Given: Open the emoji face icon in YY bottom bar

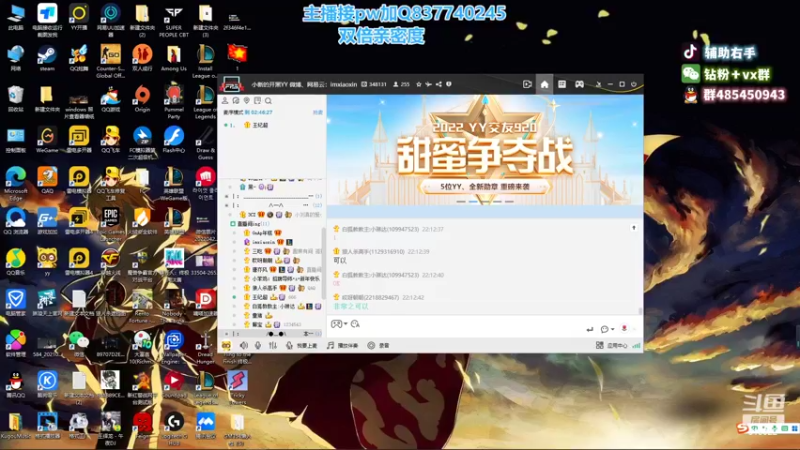Looking at the screenshot, I should (226, 345).
